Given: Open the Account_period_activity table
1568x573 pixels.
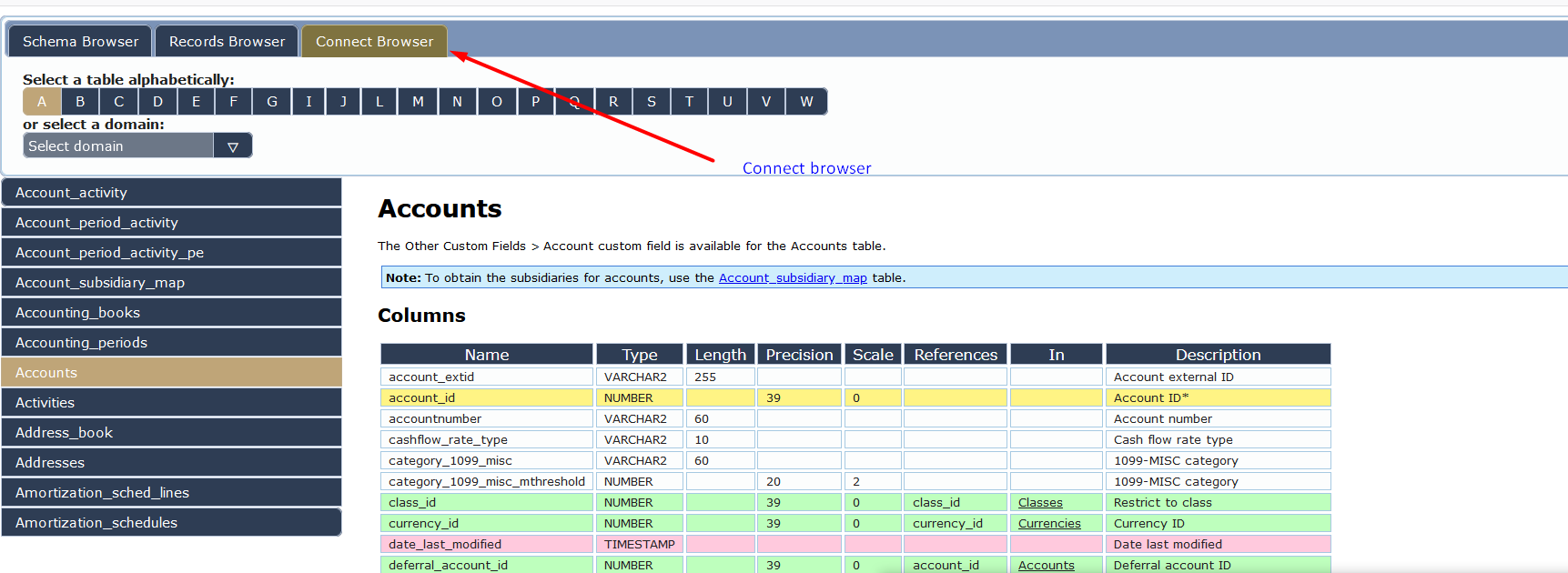Looking at the screenshot, I should pyautogui.click(x=172, y=222).
